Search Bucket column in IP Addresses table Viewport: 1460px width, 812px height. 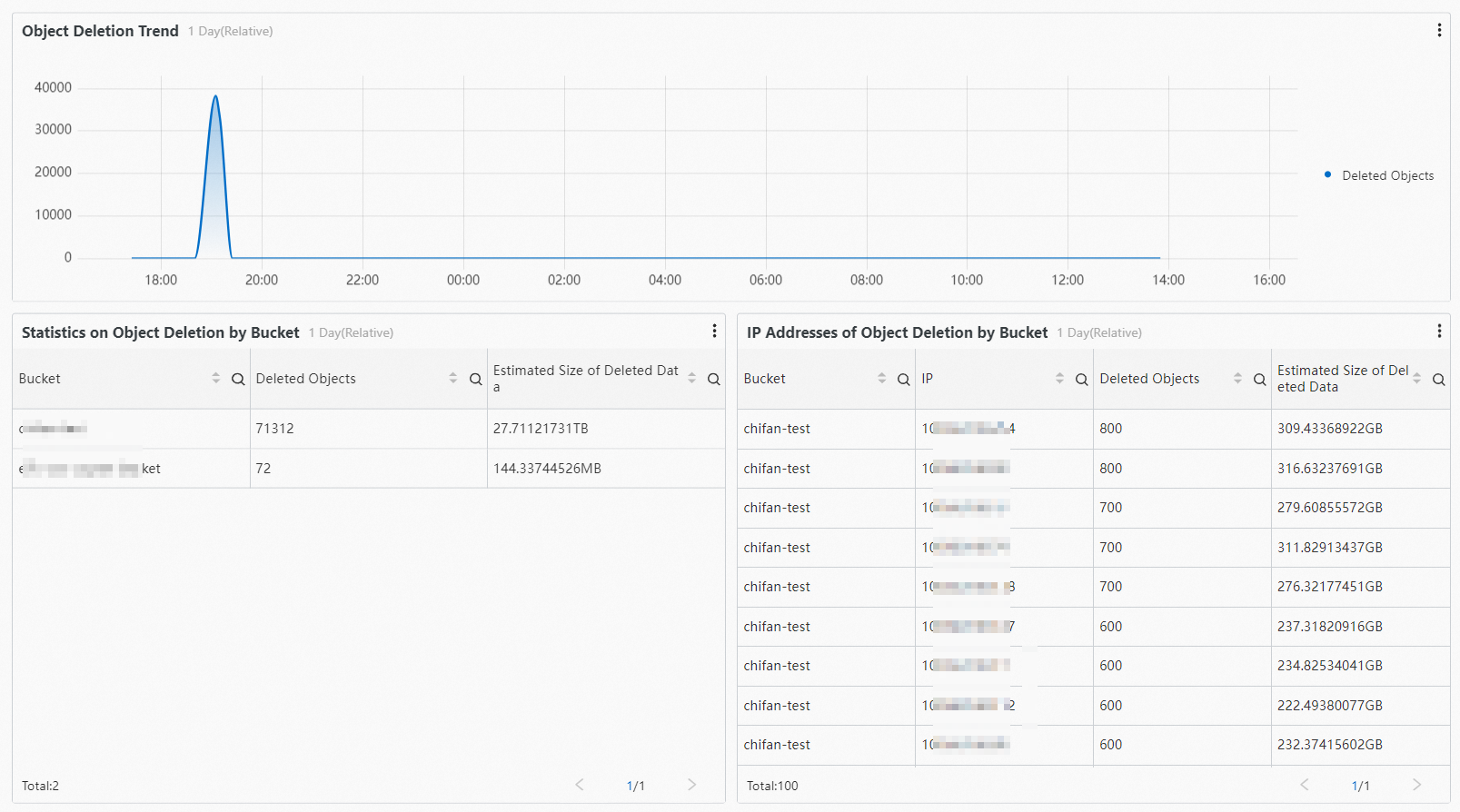tap(903, 379)
